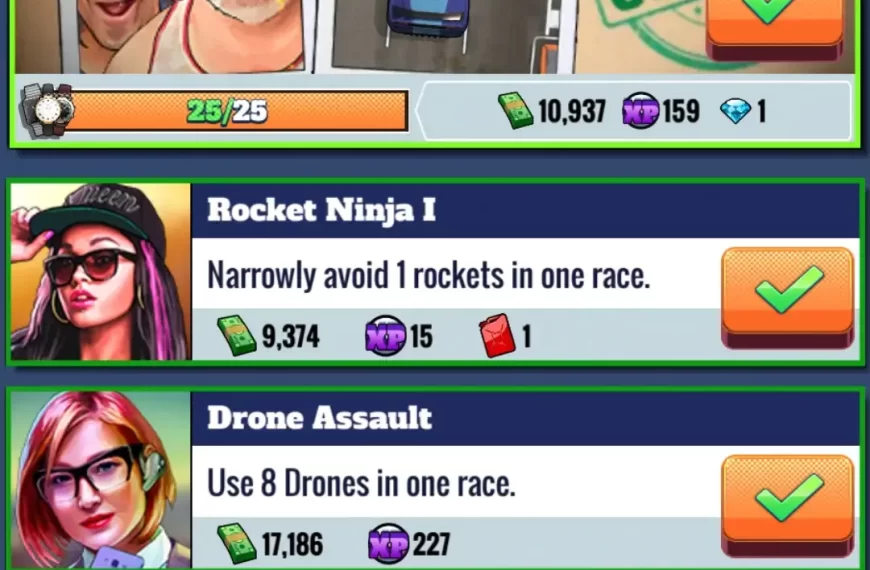The width and height of the screenshot is (870, 570).
Task: Tap cash icon next to 17,186
Action: 237,543
